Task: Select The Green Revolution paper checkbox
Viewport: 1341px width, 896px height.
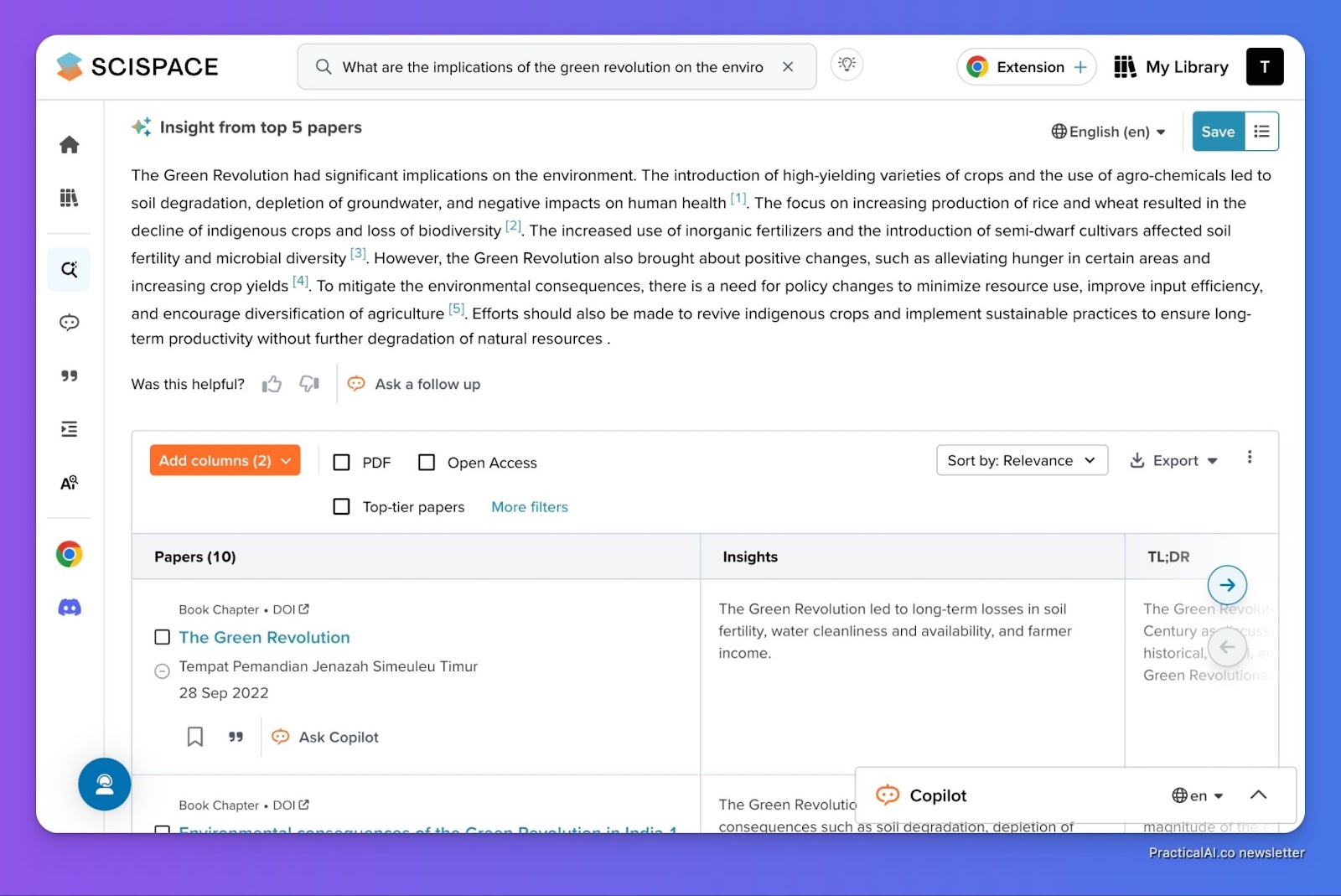Action: (163, 638)
